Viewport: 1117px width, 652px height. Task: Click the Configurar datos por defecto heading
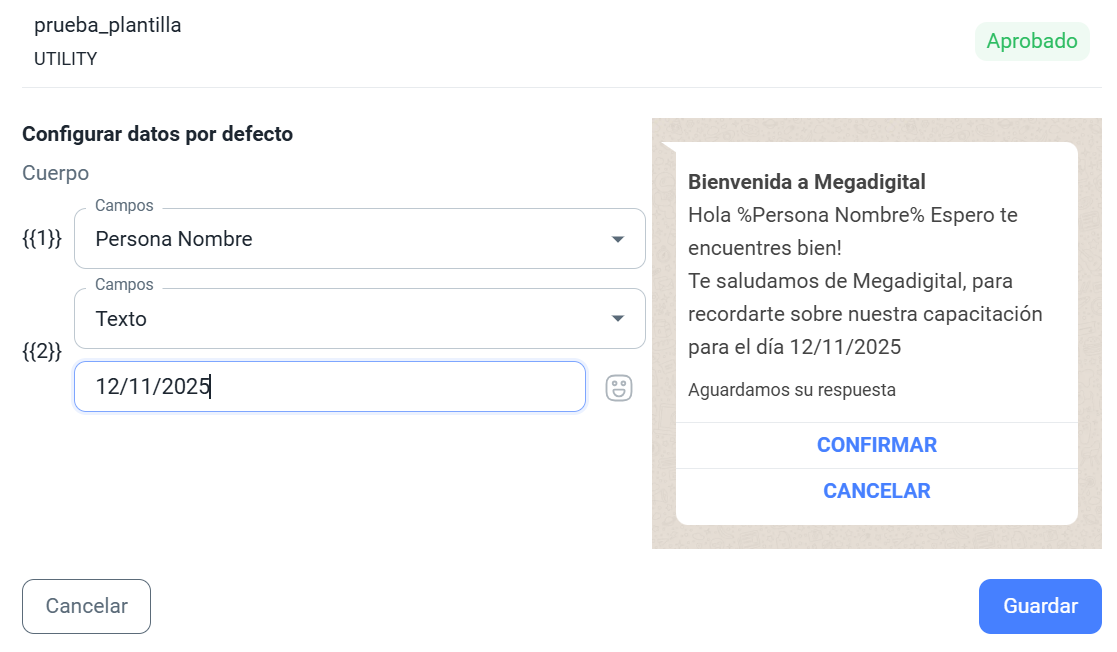[x=157, y=134]
